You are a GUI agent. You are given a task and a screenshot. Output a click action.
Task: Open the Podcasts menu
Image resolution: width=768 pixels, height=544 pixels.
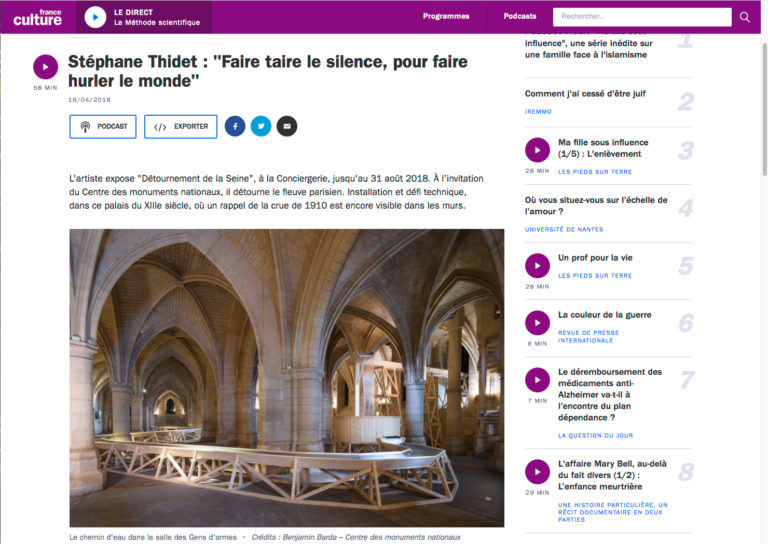coord(520,17)
